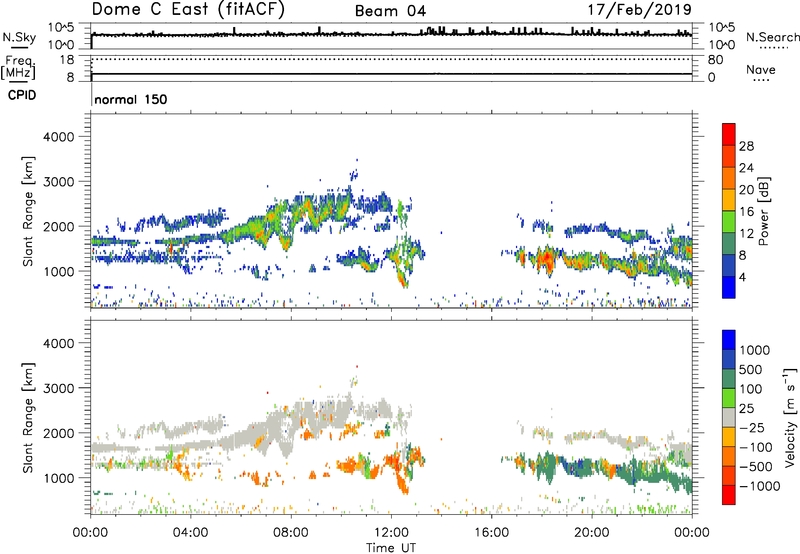The width and height of the screenshot is (800, 554).
Task: Click the dotted line sample under 'N.Search'
Action: coord(774,48)
